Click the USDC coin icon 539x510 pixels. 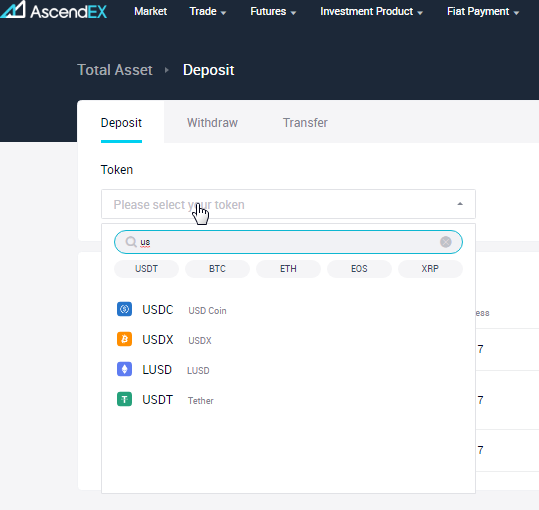124,309
